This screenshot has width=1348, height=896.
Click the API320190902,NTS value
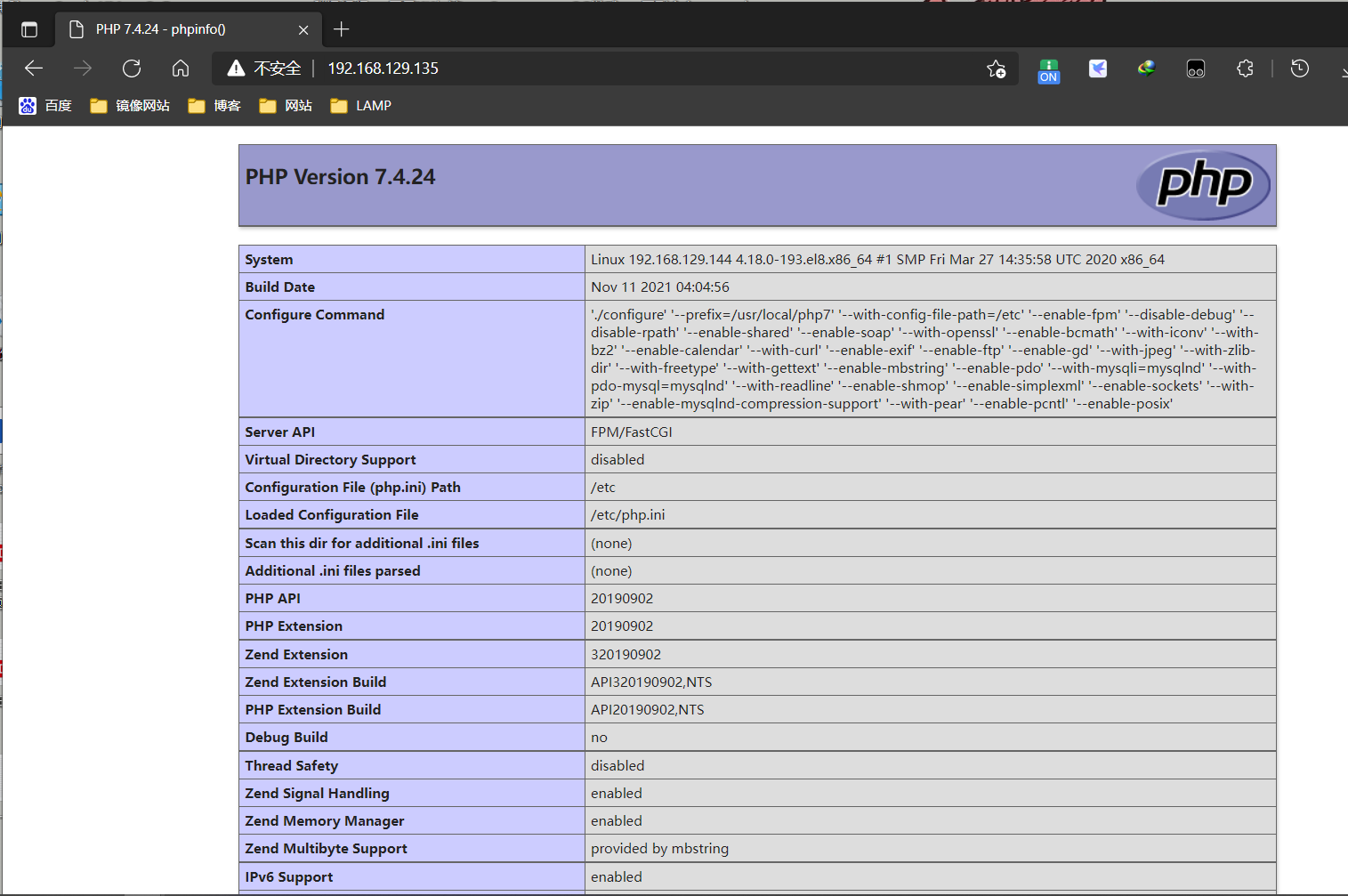click(651, 682)
